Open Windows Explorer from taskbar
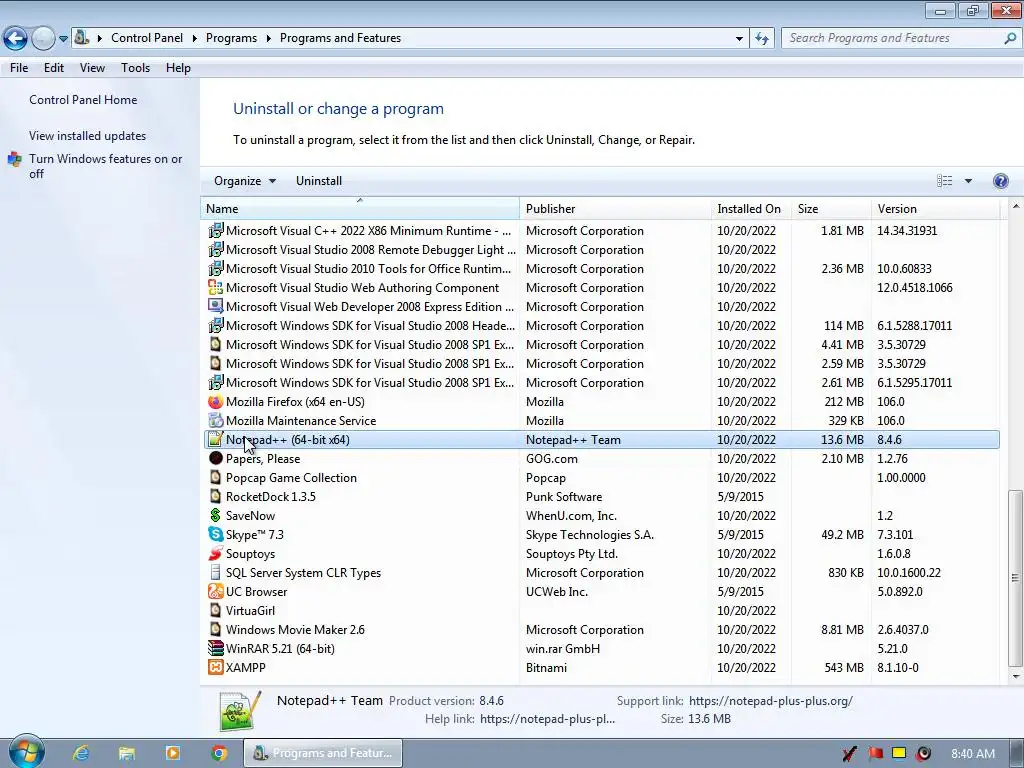1024x768 pixels. (127, 753)
